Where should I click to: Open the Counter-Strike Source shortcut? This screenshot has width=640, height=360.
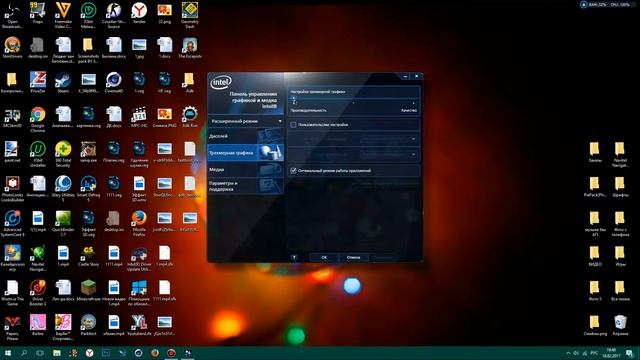pos(113,15)
